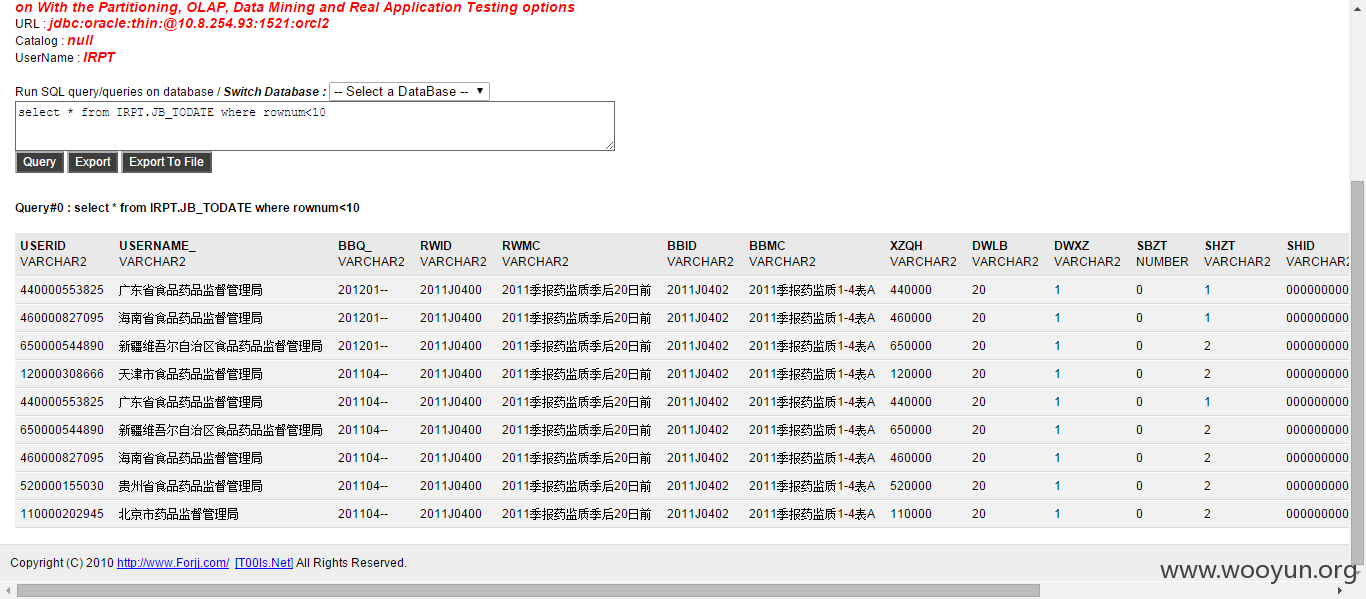Click the SHZT column header
The height and width of the screenshot is (599, 1366).
tap(1220, 246)
